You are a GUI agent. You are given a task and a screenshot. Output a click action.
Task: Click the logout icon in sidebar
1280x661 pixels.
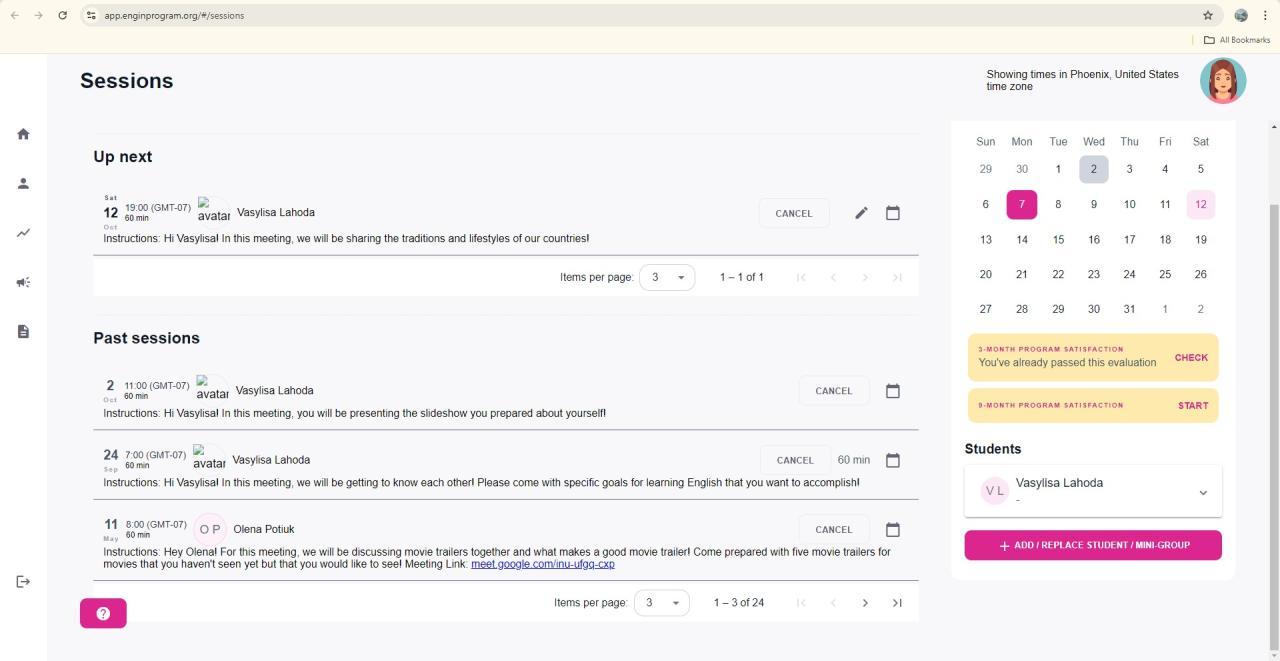click(23, 582)
